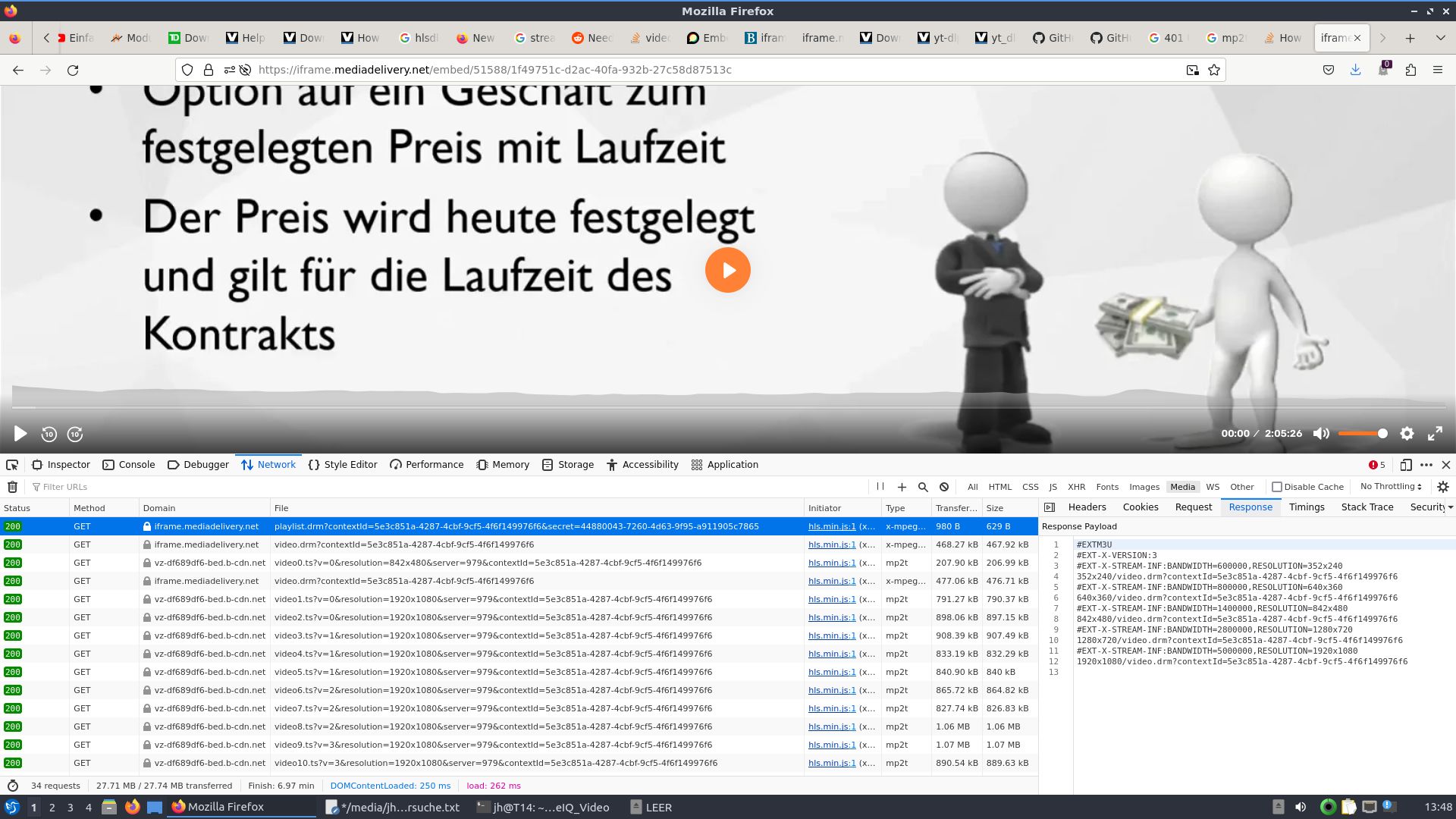Expand hidden details tabs after Security
This screenshot has height=819, width=1456.
[x=1450, y=507]
